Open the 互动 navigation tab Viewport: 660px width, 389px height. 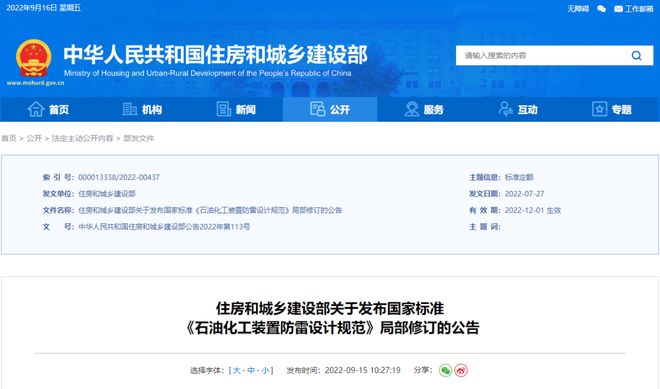[x=518, y=109]
